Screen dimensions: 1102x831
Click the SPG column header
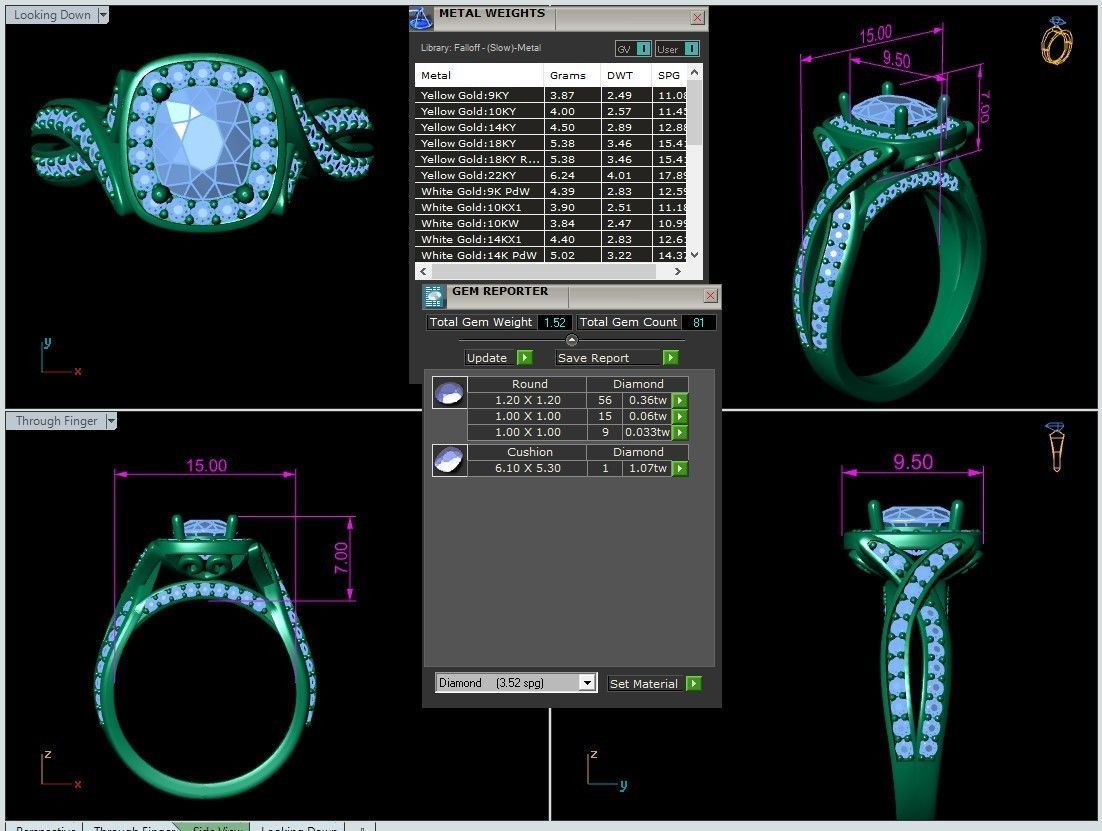point(669,75)
